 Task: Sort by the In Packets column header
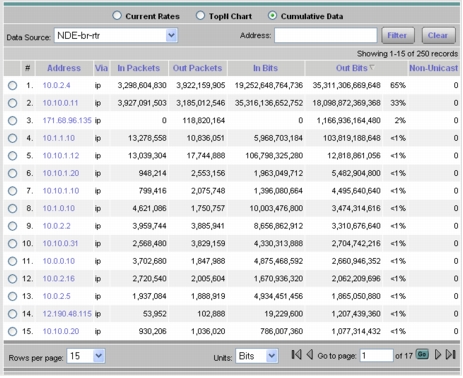139,68
